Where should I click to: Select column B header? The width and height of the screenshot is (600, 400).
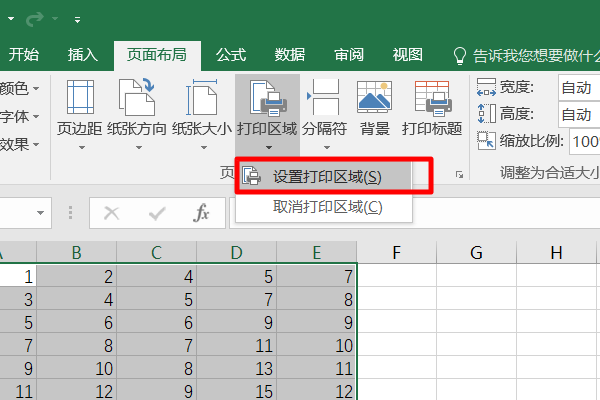click(x=77, y=252)
